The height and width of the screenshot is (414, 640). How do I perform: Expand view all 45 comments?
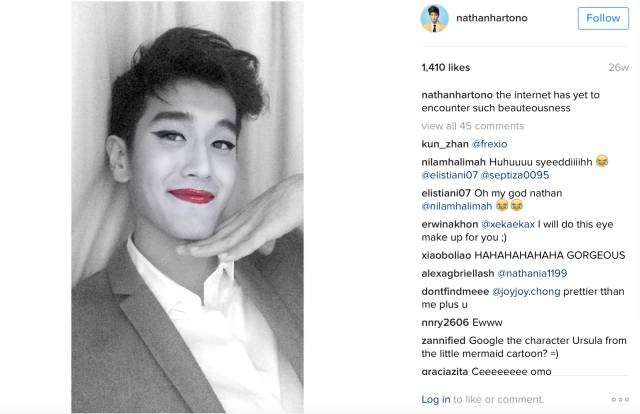pyautogui.click(x=472, y=126)
